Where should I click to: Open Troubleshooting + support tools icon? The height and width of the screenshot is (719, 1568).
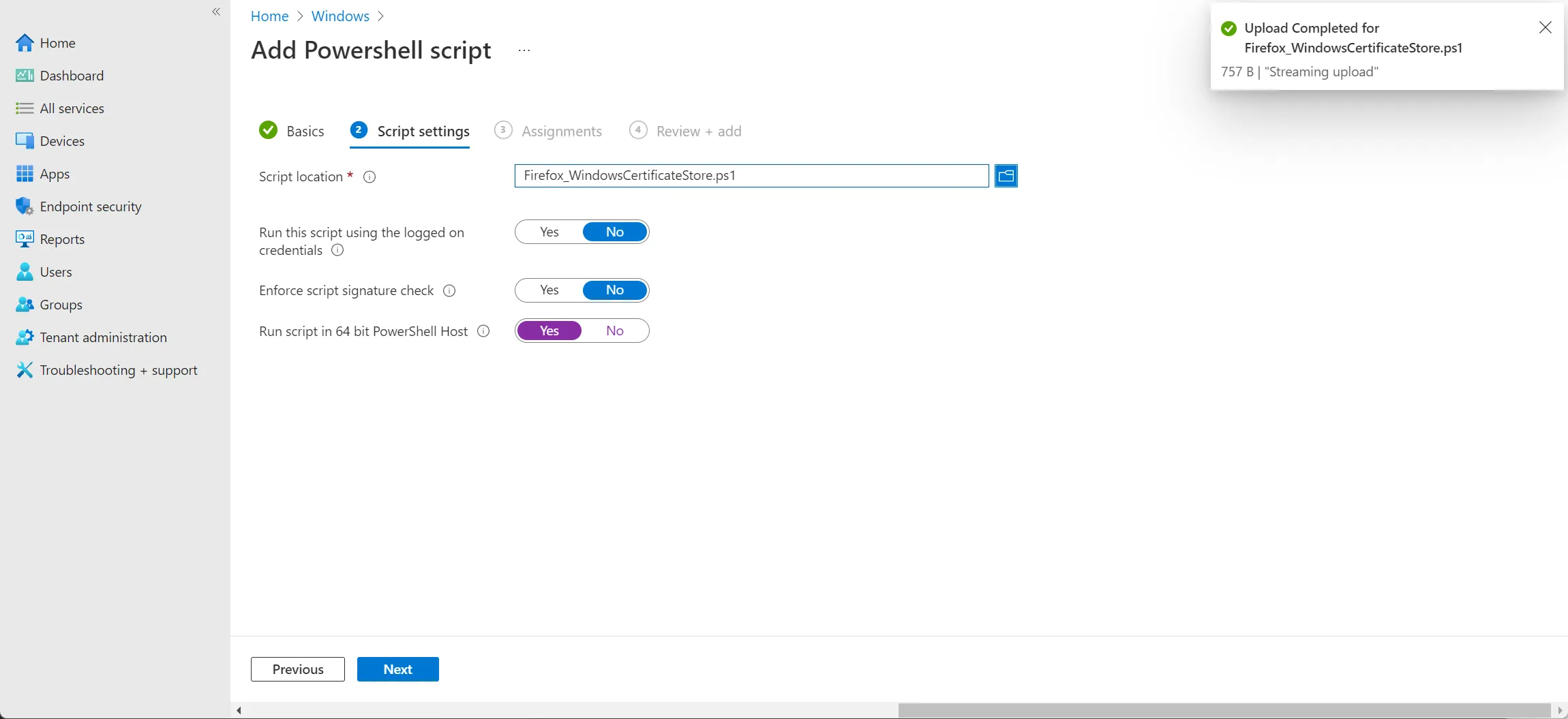pos(25,370)
